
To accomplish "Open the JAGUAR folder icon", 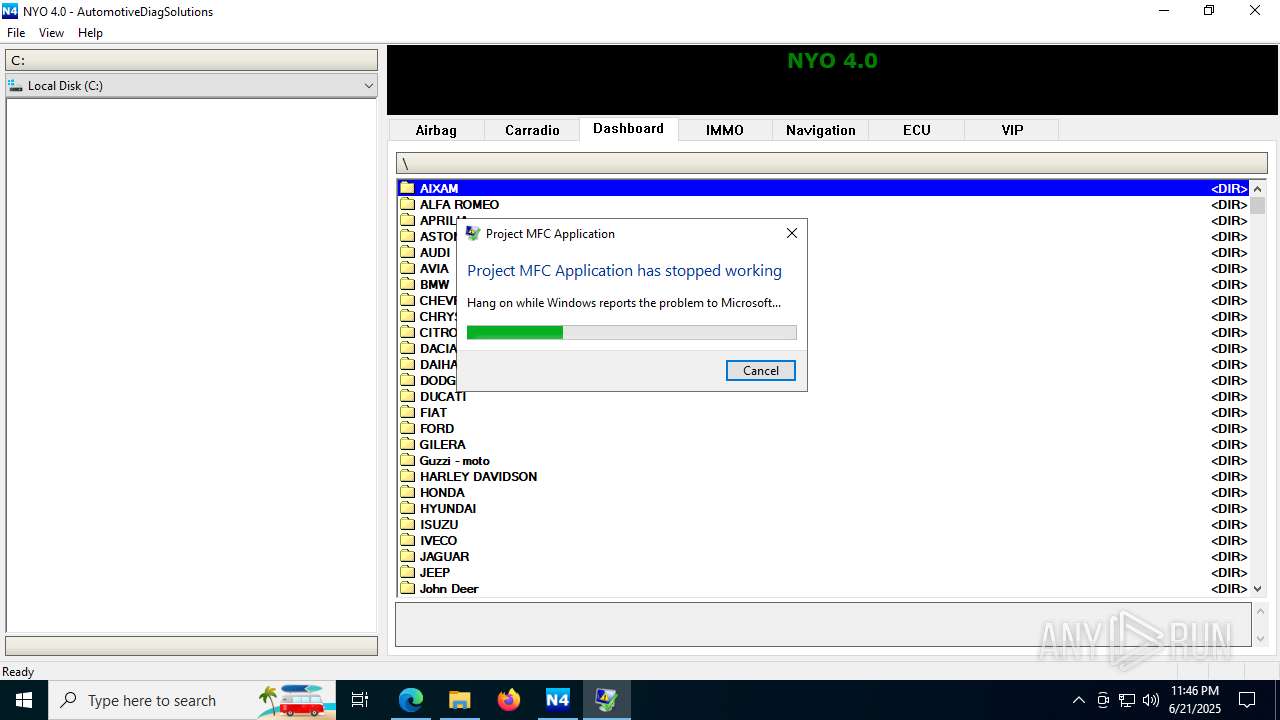I will tap(407, 556).
